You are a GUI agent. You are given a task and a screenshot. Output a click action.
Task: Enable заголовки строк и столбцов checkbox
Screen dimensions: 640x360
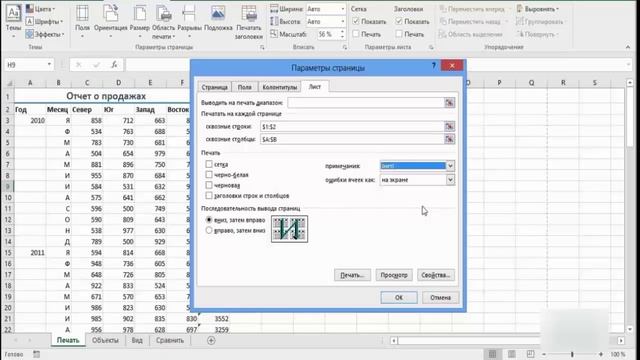tap(209, 196)
